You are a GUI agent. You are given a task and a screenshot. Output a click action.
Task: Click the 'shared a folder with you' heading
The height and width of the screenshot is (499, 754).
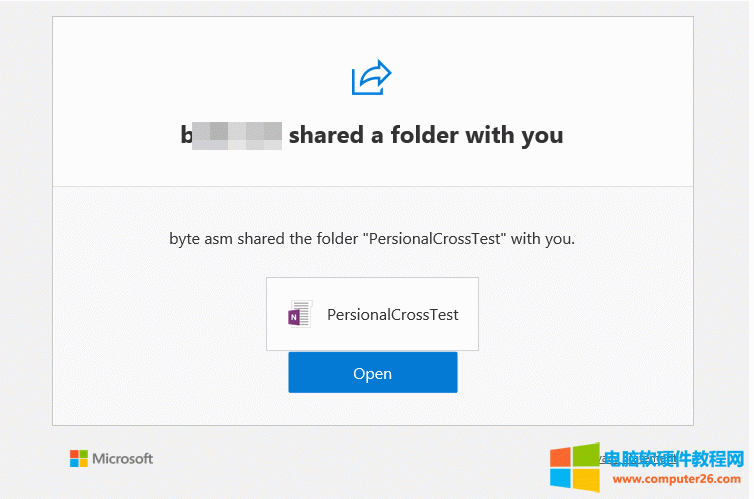(426, 135)
